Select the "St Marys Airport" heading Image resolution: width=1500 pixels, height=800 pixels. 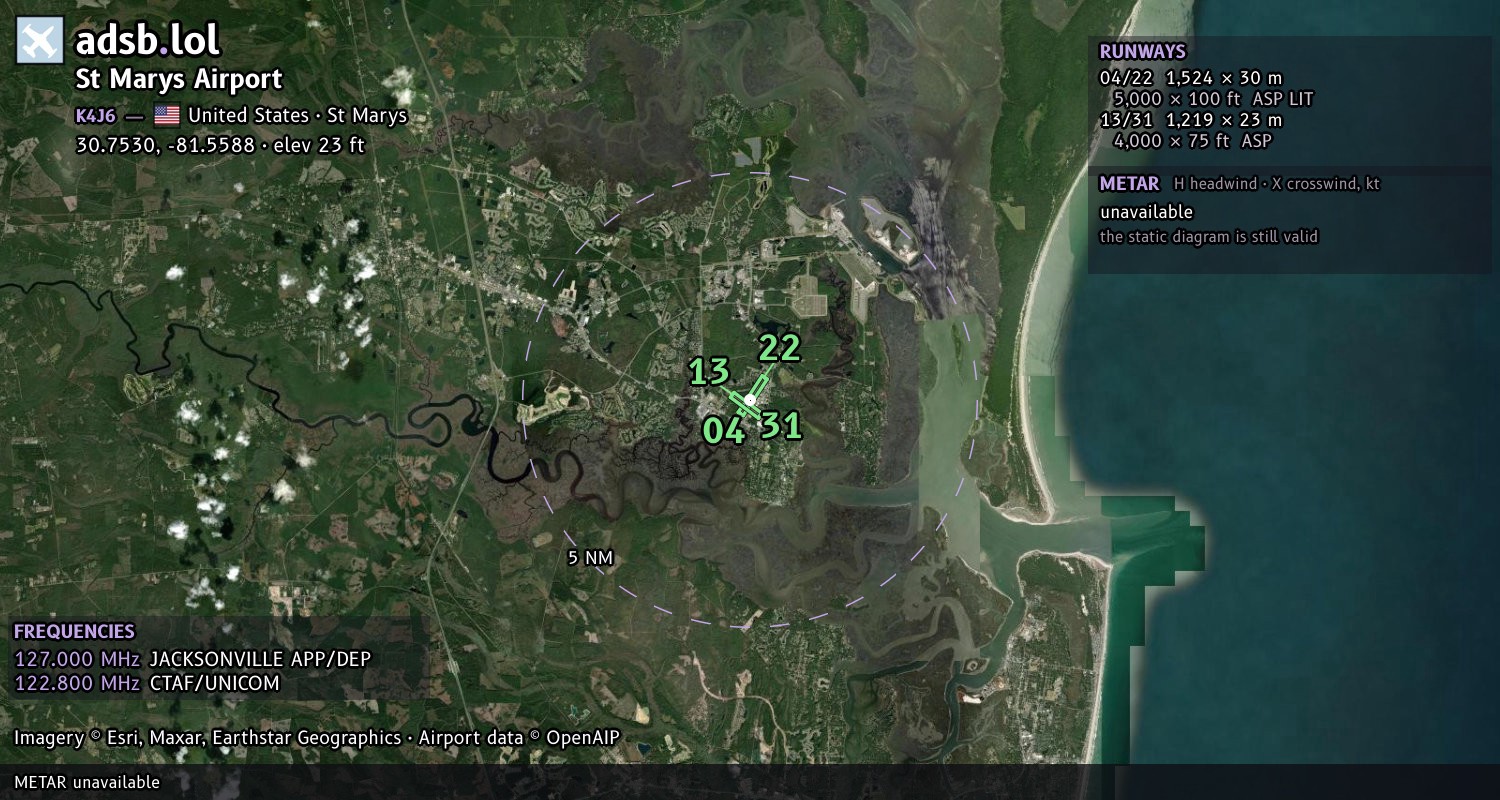click(179, 79)
